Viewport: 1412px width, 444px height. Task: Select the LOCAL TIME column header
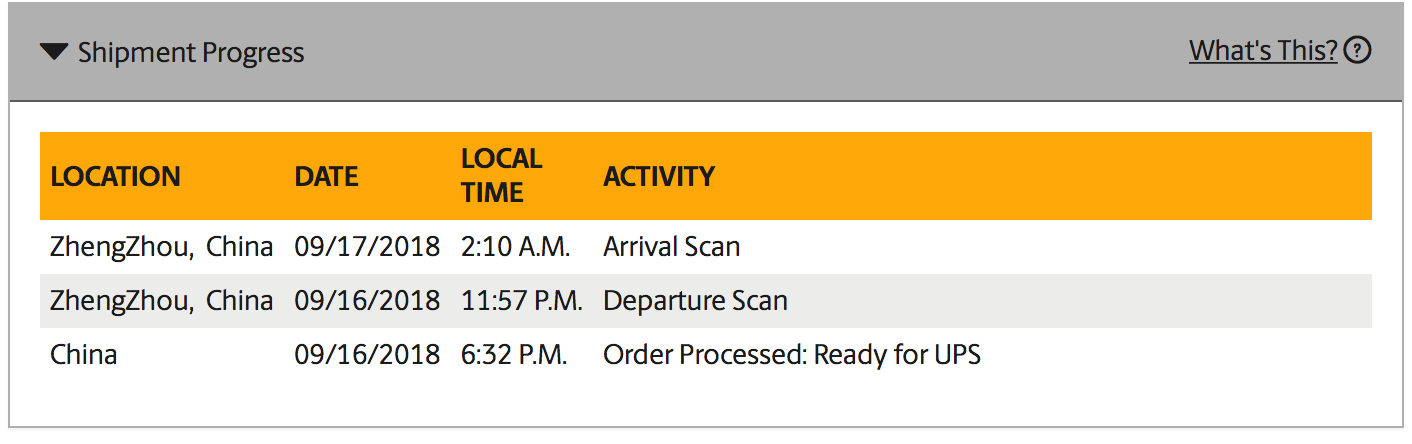(x=501, y=176)
